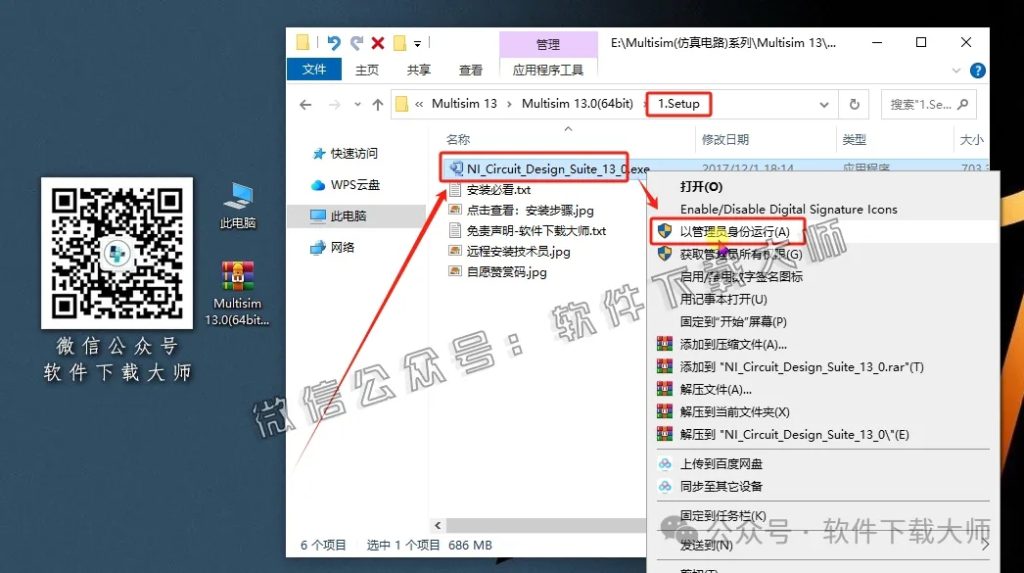Click the new folder icon in title bar
1024x573 pixels.
tap(400, 43)
